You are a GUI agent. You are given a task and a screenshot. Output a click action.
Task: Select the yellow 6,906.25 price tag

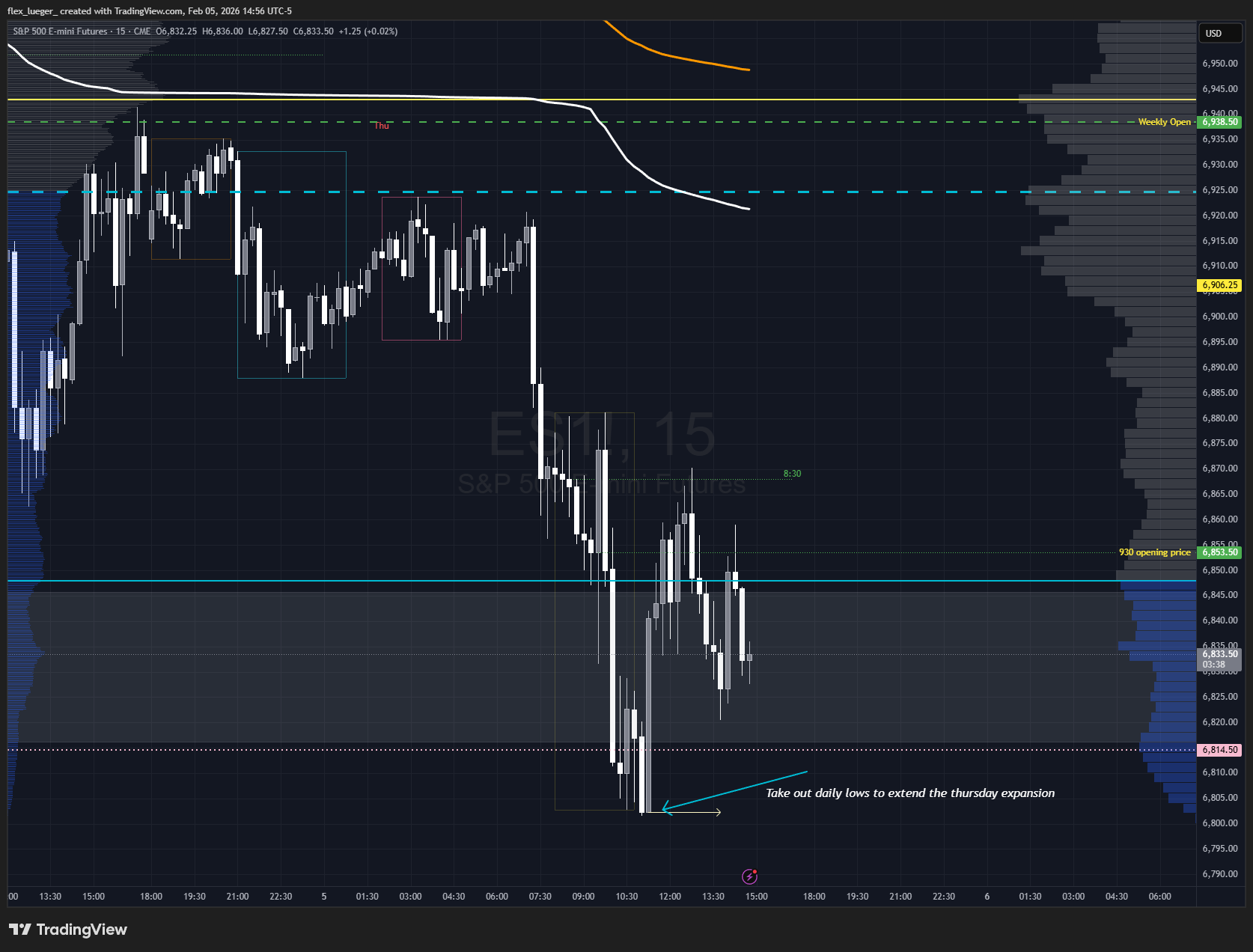tap(1220, 285)
